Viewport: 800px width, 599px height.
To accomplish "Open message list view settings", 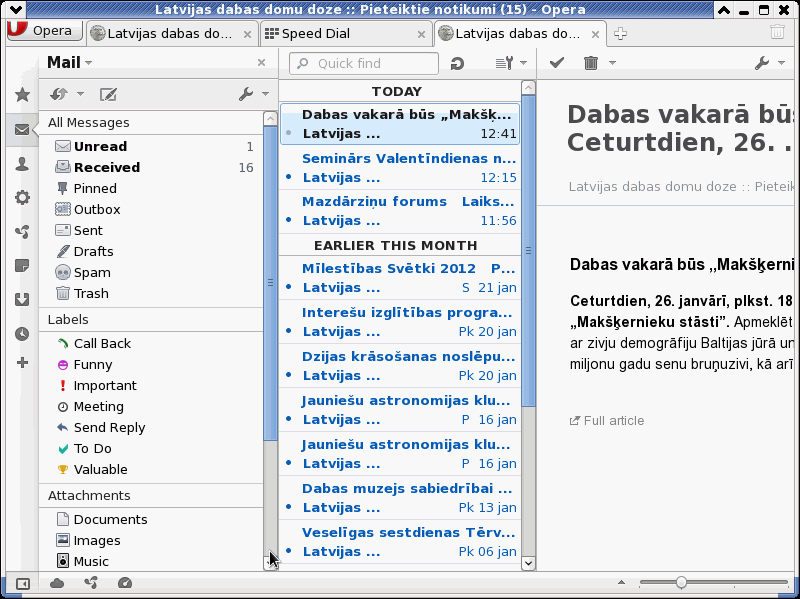I will pos(504,63).
